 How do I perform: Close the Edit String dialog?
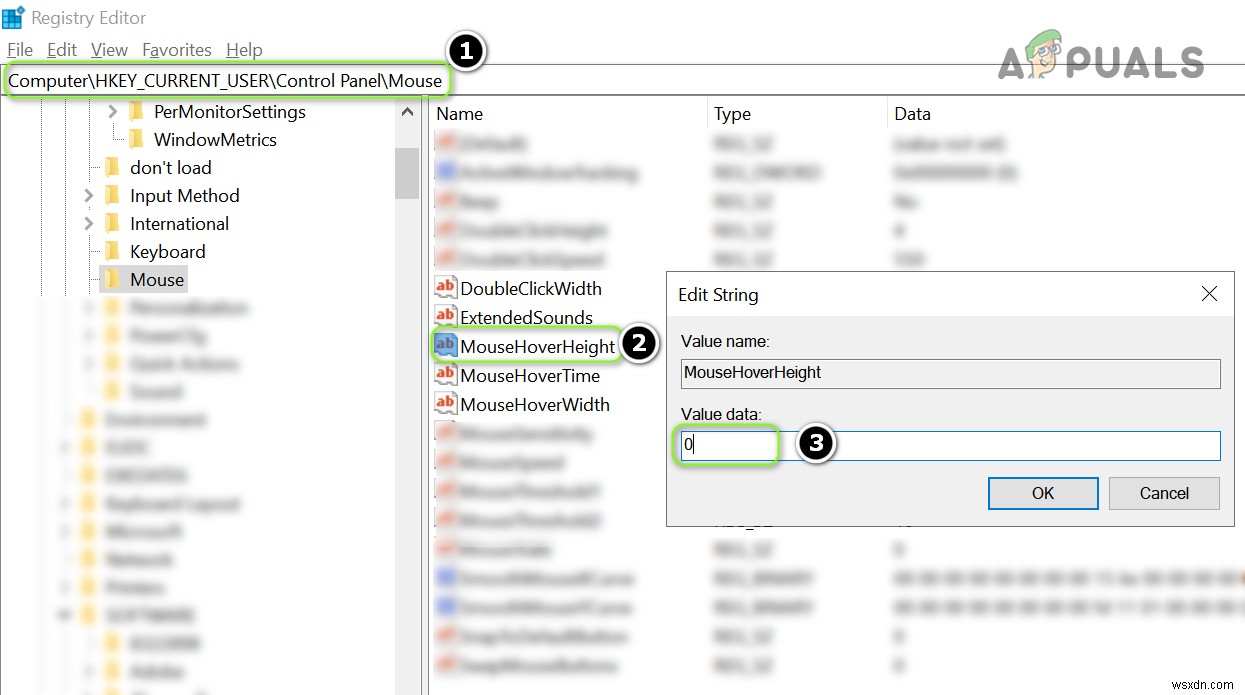click(x=1209, y=294)
